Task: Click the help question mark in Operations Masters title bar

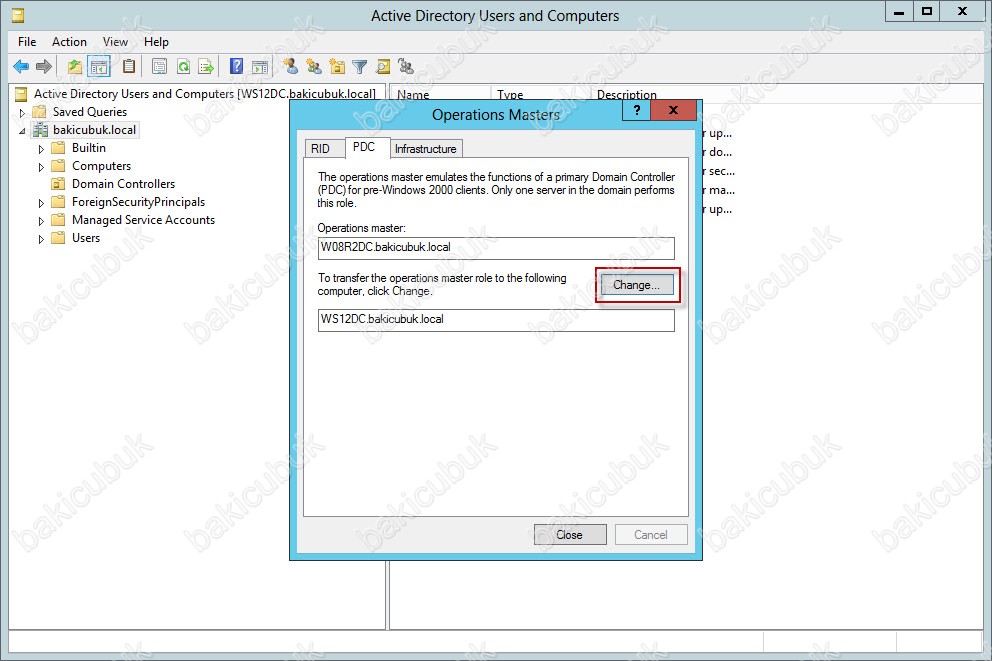Action: click(x=636, y=110)
